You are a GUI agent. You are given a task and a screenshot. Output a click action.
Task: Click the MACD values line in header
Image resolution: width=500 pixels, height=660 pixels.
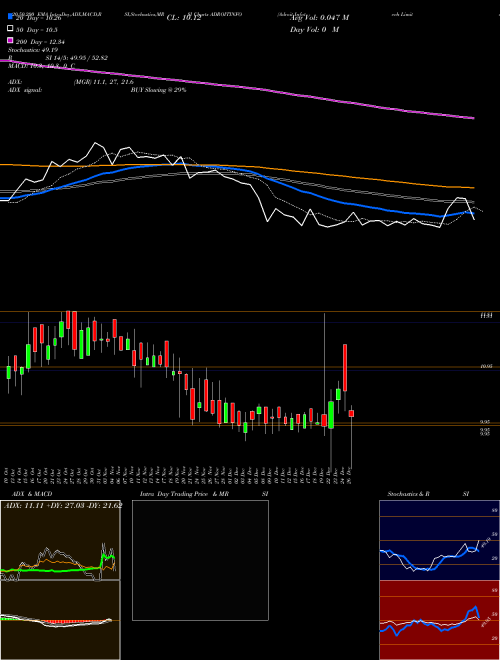click(41, 66)
